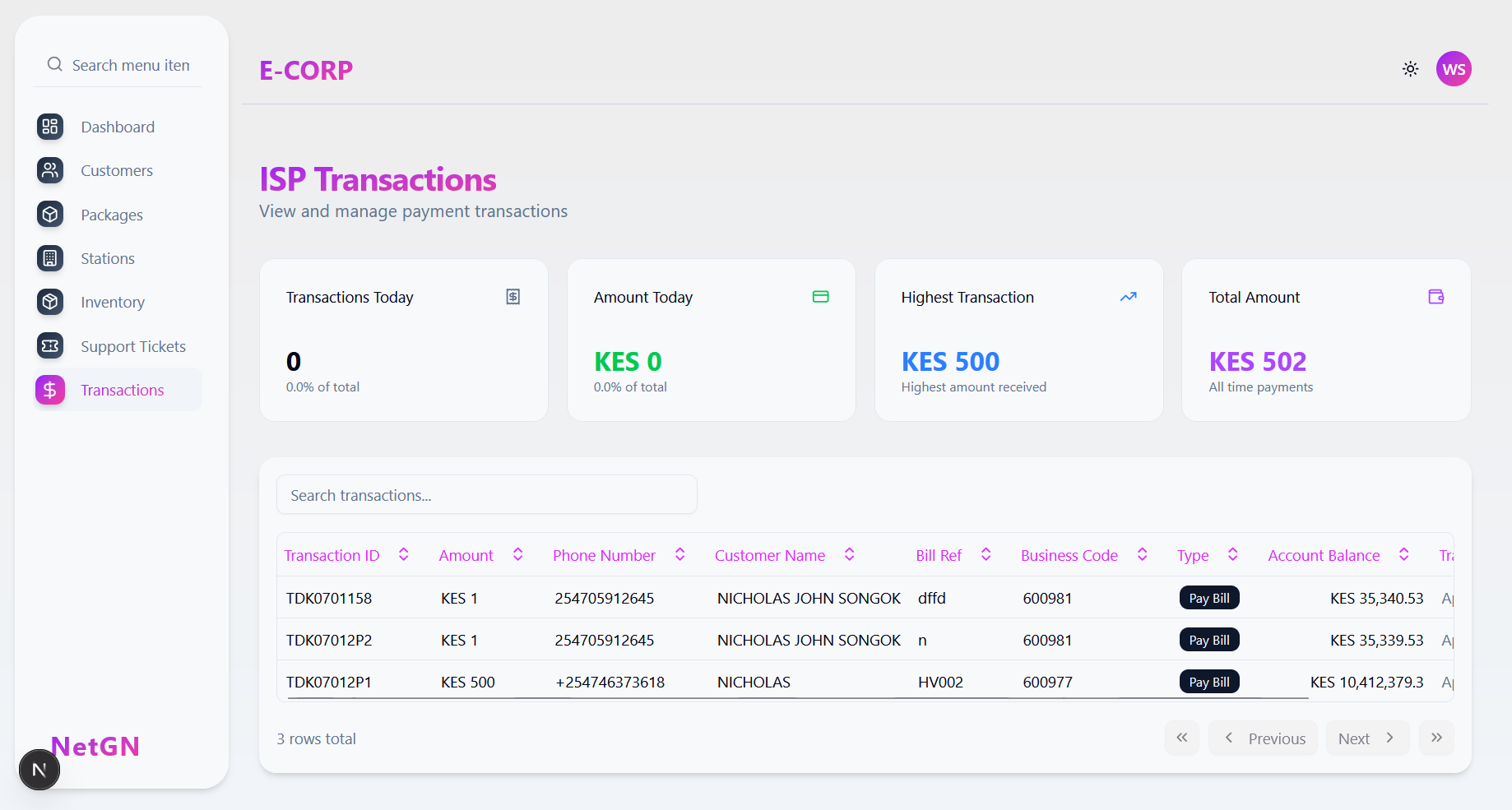Click the Customers people icon
This screenshot has width=1512, height=810.
coord(50,170)
